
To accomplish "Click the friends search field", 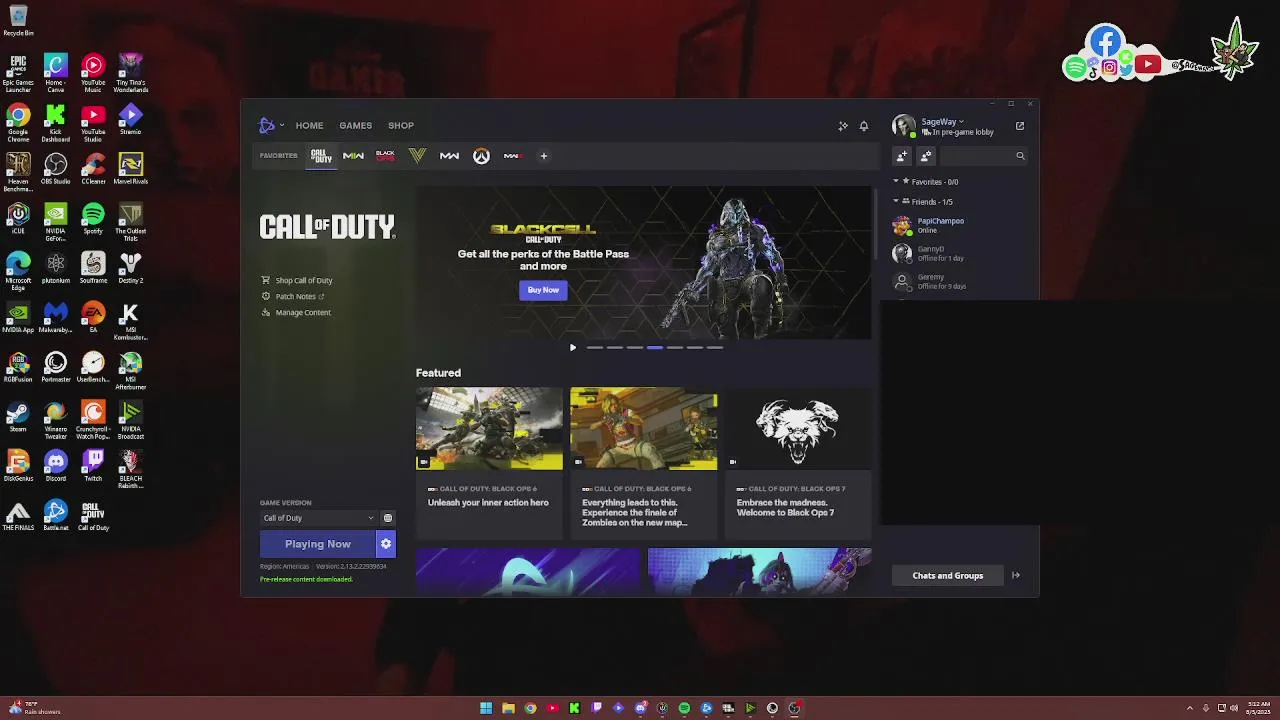I will point(984,156).
